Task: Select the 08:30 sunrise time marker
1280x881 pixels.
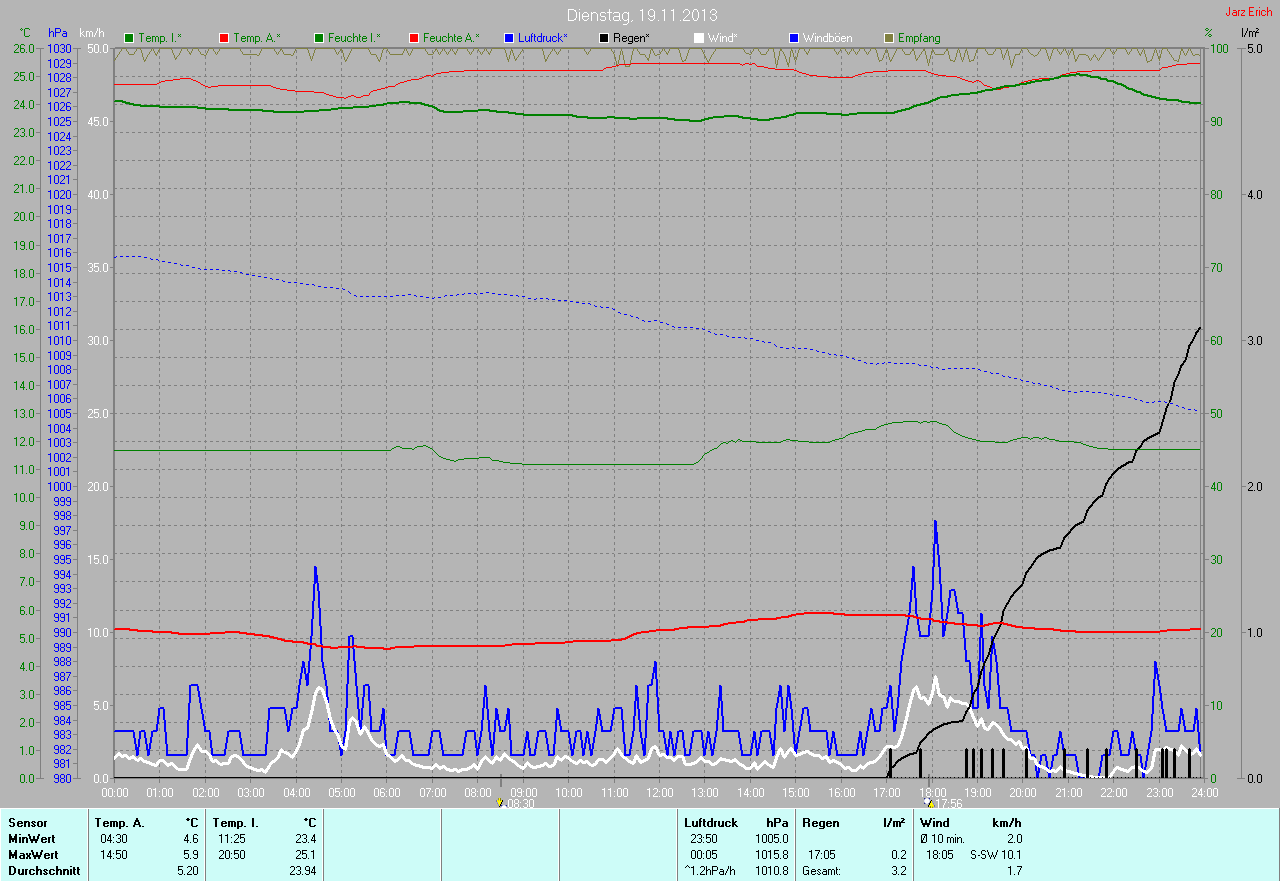Action: [x=518, y=803]
